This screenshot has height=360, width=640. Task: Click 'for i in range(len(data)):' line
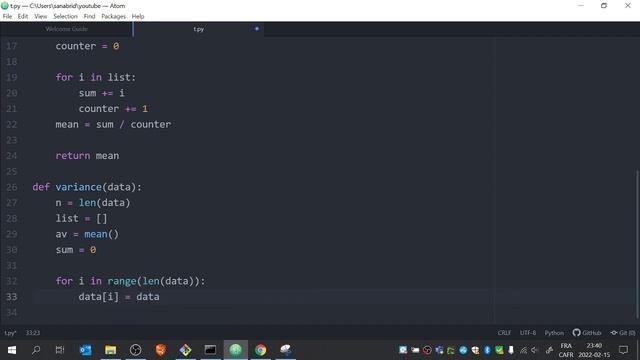coord(131,281)
